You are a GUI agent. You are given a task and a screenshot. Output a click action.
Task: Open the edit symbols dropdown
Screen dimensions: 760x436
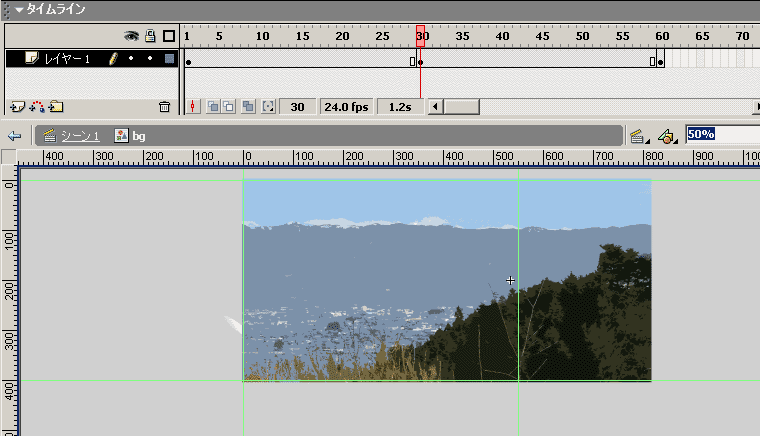point(667,137)
